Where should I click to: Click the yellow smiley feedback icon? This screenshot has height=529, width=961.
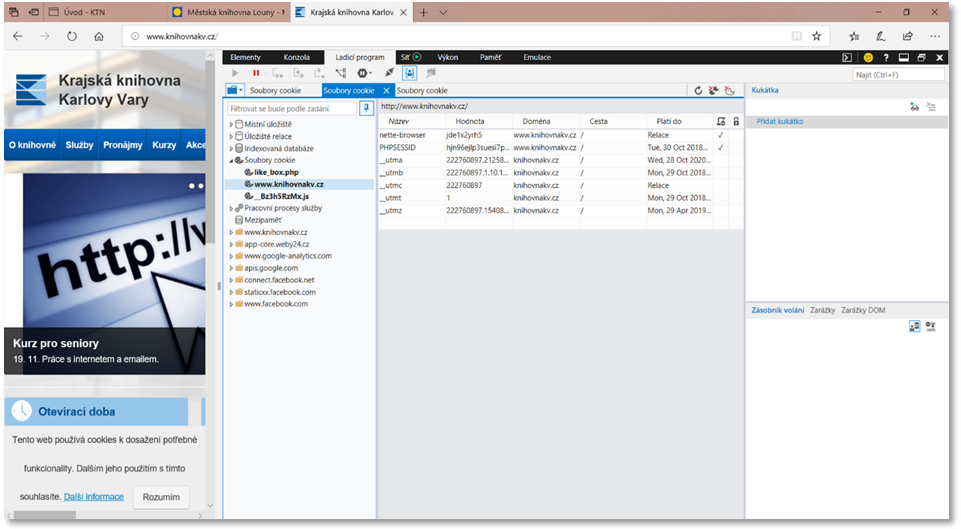click(868, 58)
